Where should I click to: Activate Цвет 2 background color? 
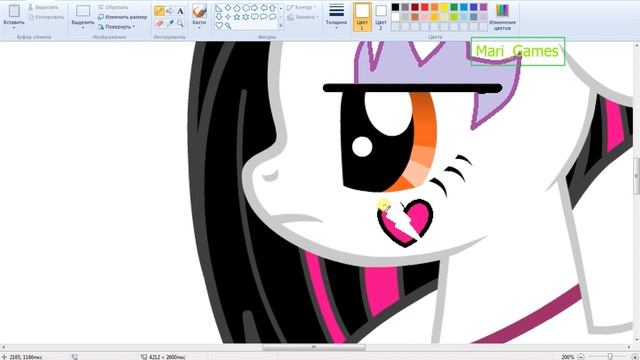pos(380,17)
